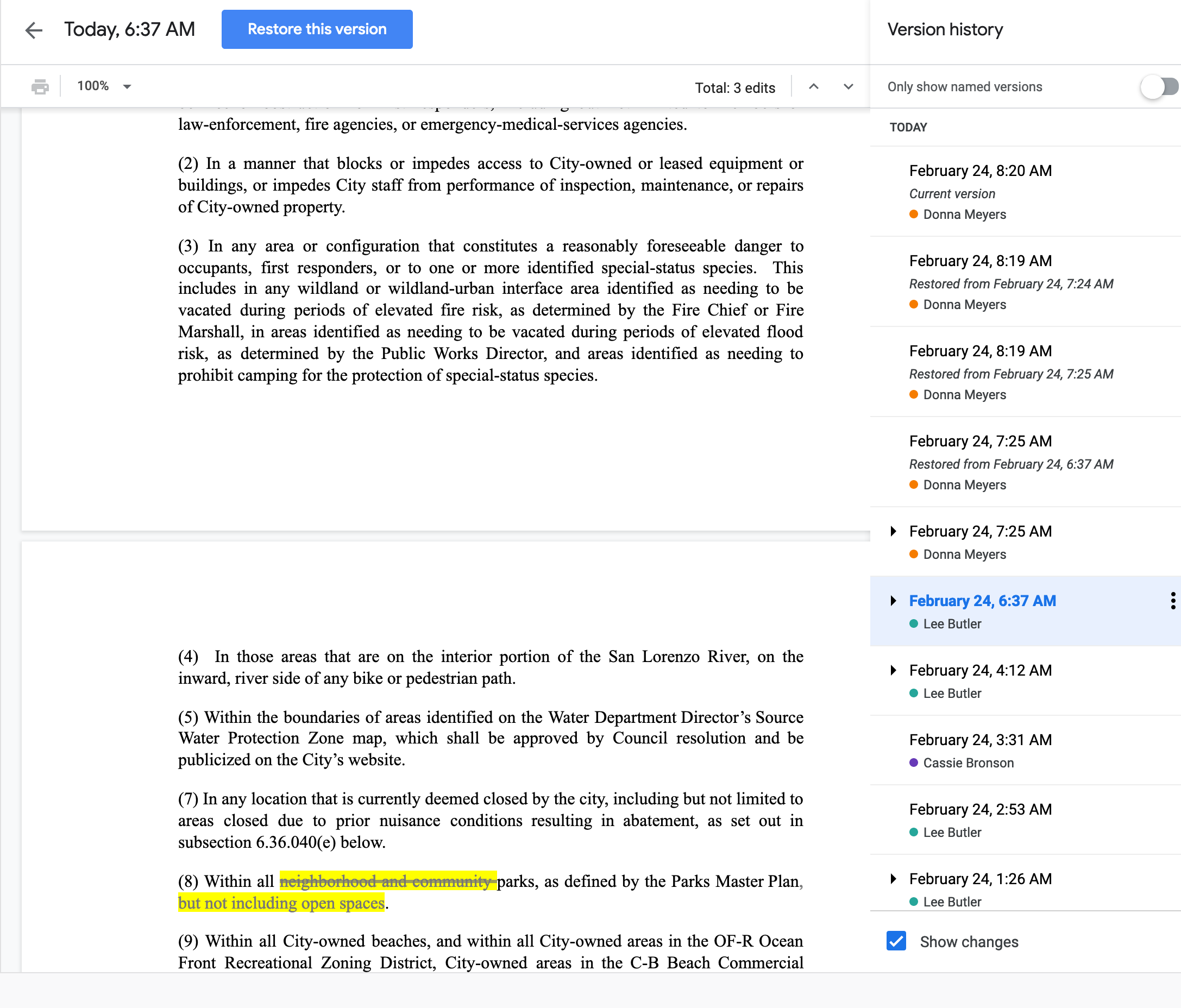The height and width of the screenshot is (1008, 1181).
Task: Expand the February 24, 7:25 AM version group
Action: coord(893,532)
